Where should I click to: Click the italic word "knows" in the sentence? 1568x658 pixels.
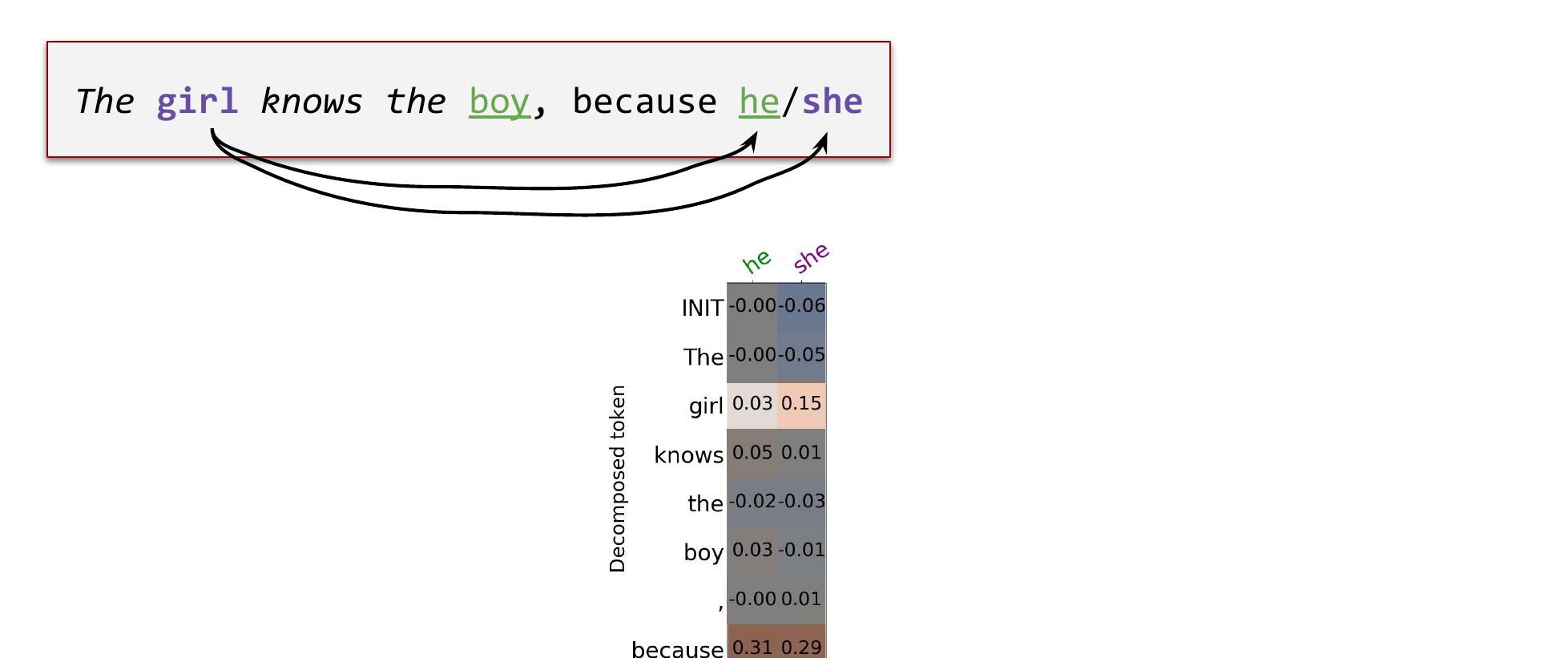point(311,102)
